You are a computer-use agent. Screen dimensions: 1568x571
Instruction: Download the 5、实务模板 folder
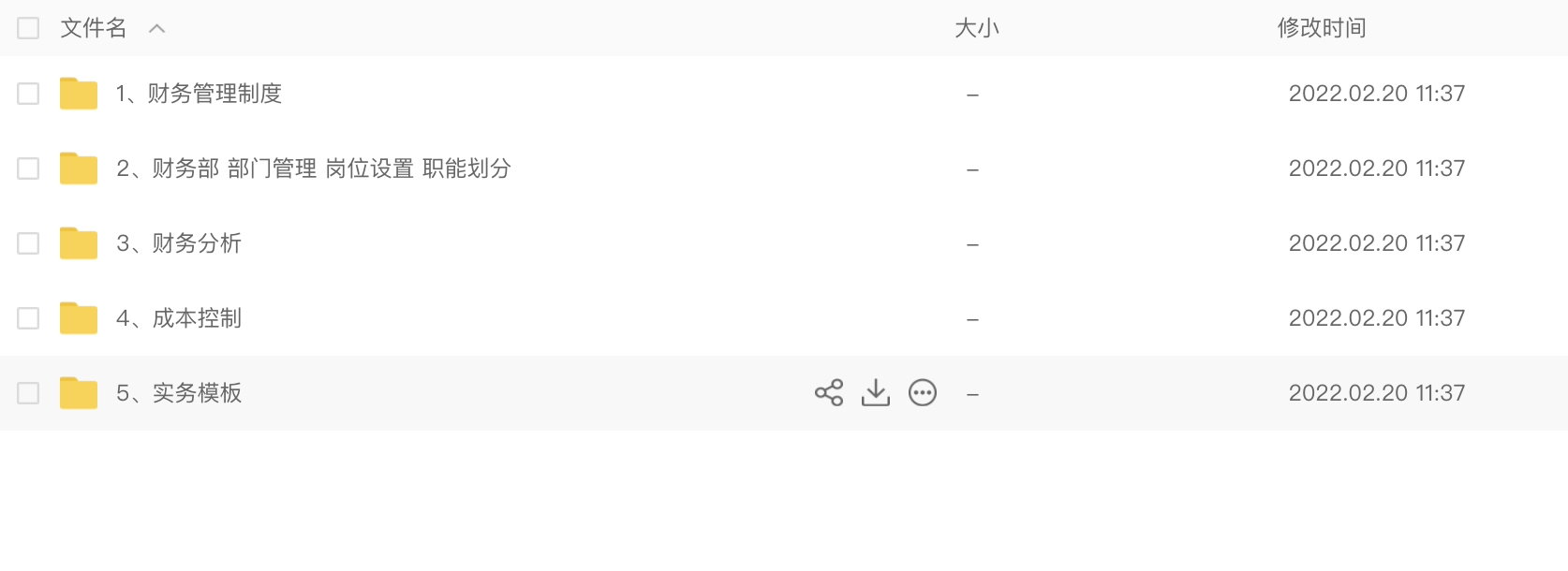coord(876,392)
